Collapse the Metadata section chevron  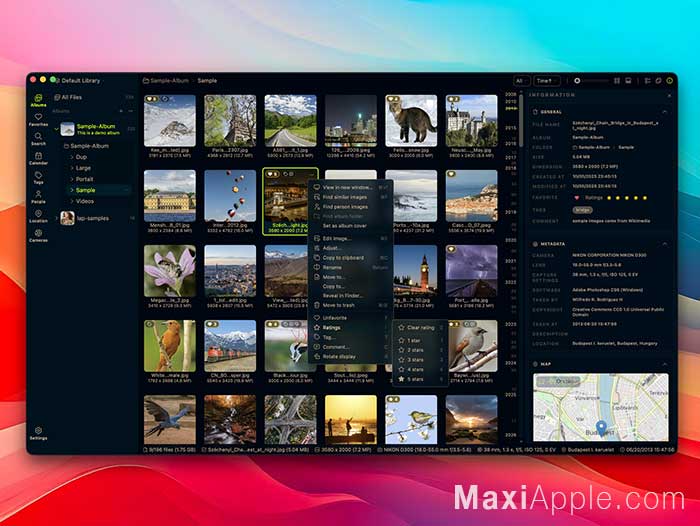665,244
